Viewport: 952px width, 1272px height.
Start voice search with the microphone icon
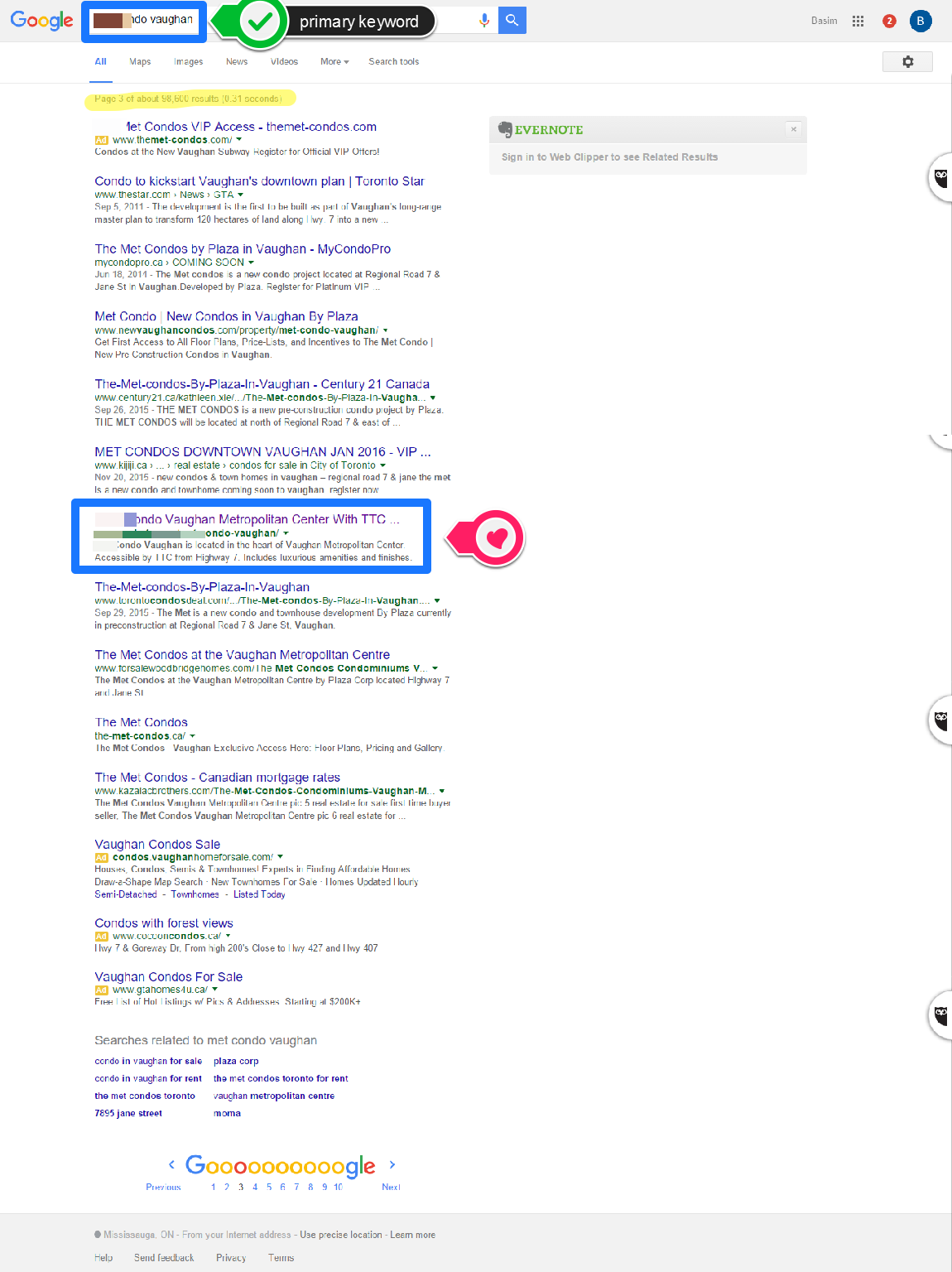484,20
